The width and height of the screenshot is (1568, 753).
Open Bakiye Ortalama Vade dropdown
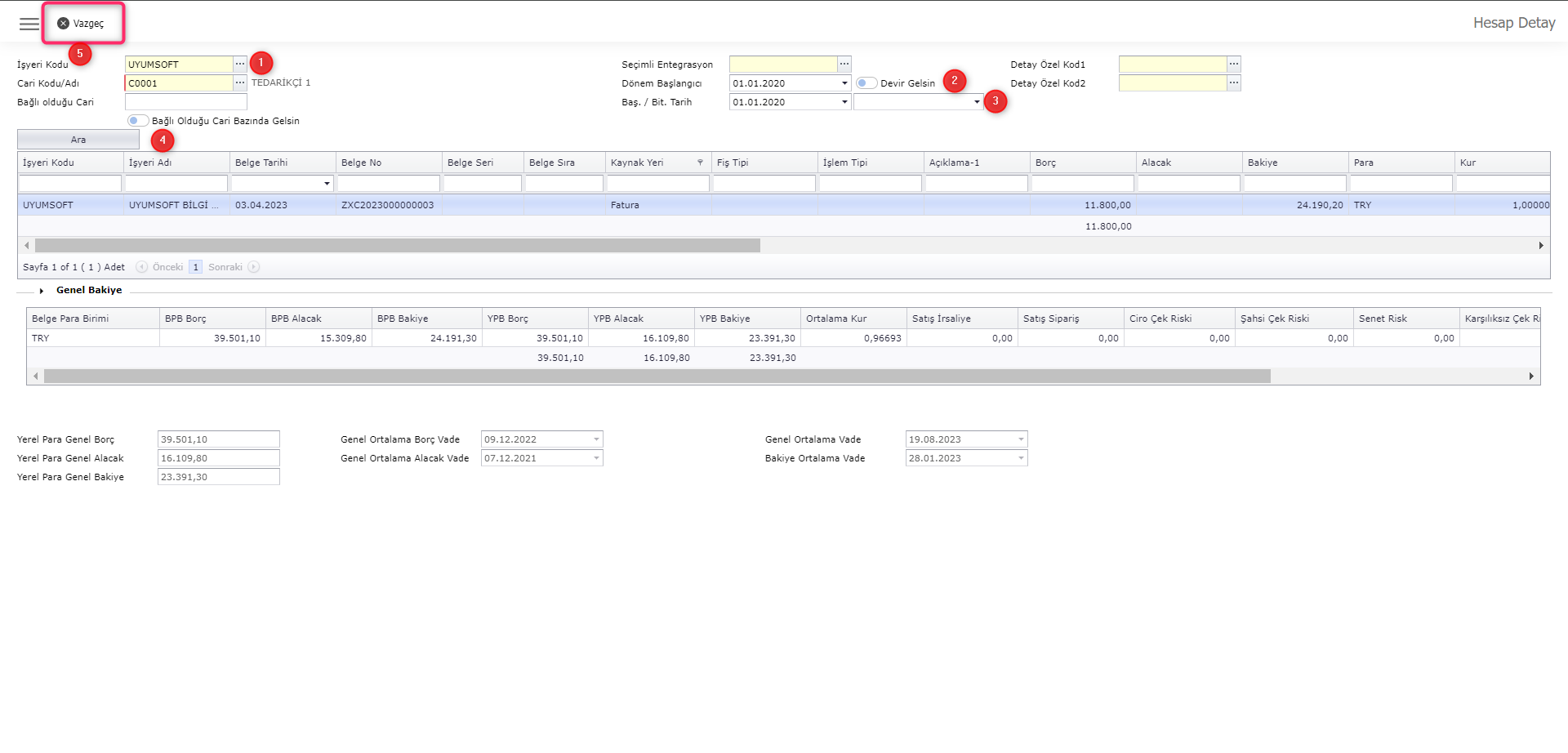coord(1021,458)
